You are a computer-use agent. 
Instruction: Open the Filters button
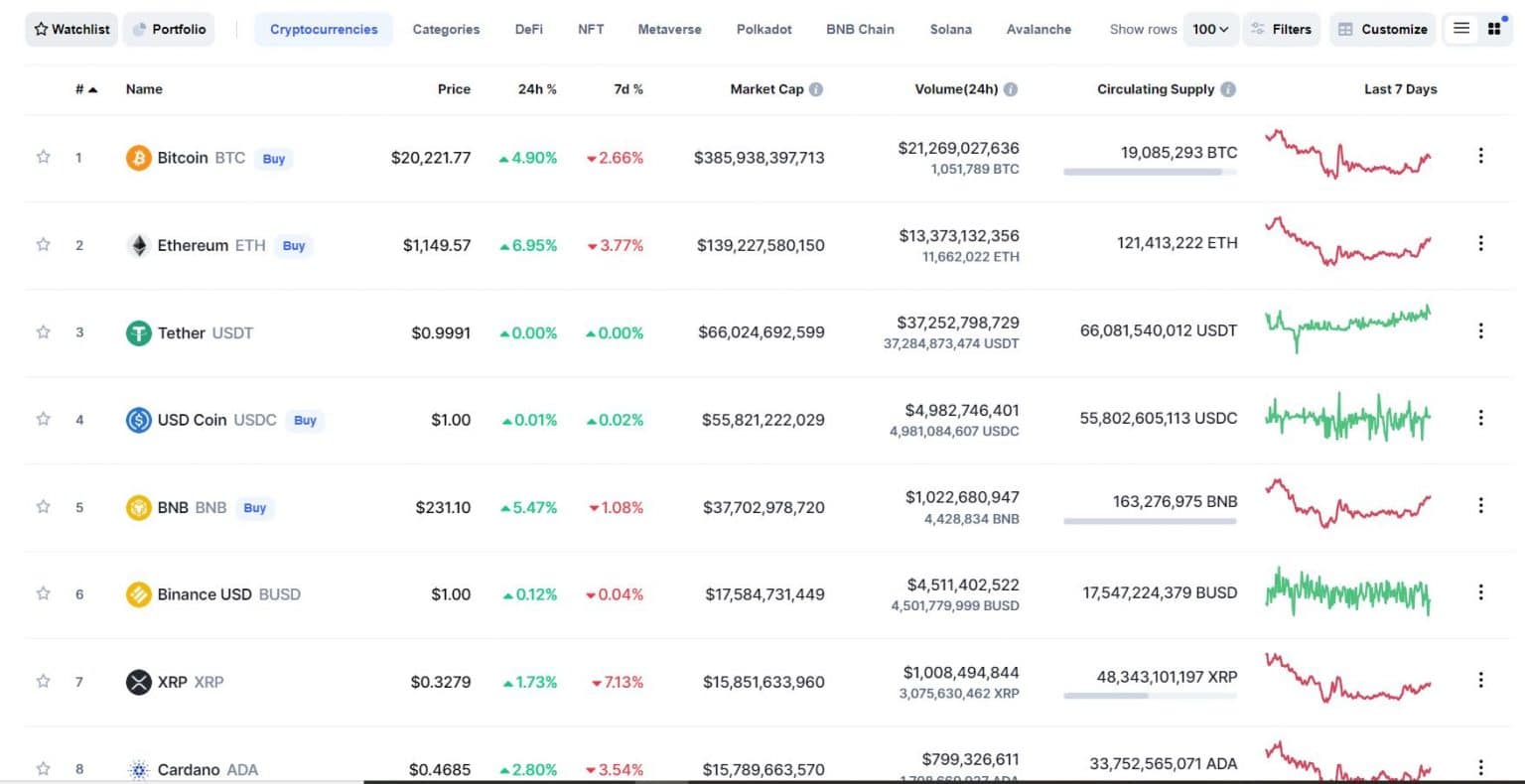click(1282, 29)
